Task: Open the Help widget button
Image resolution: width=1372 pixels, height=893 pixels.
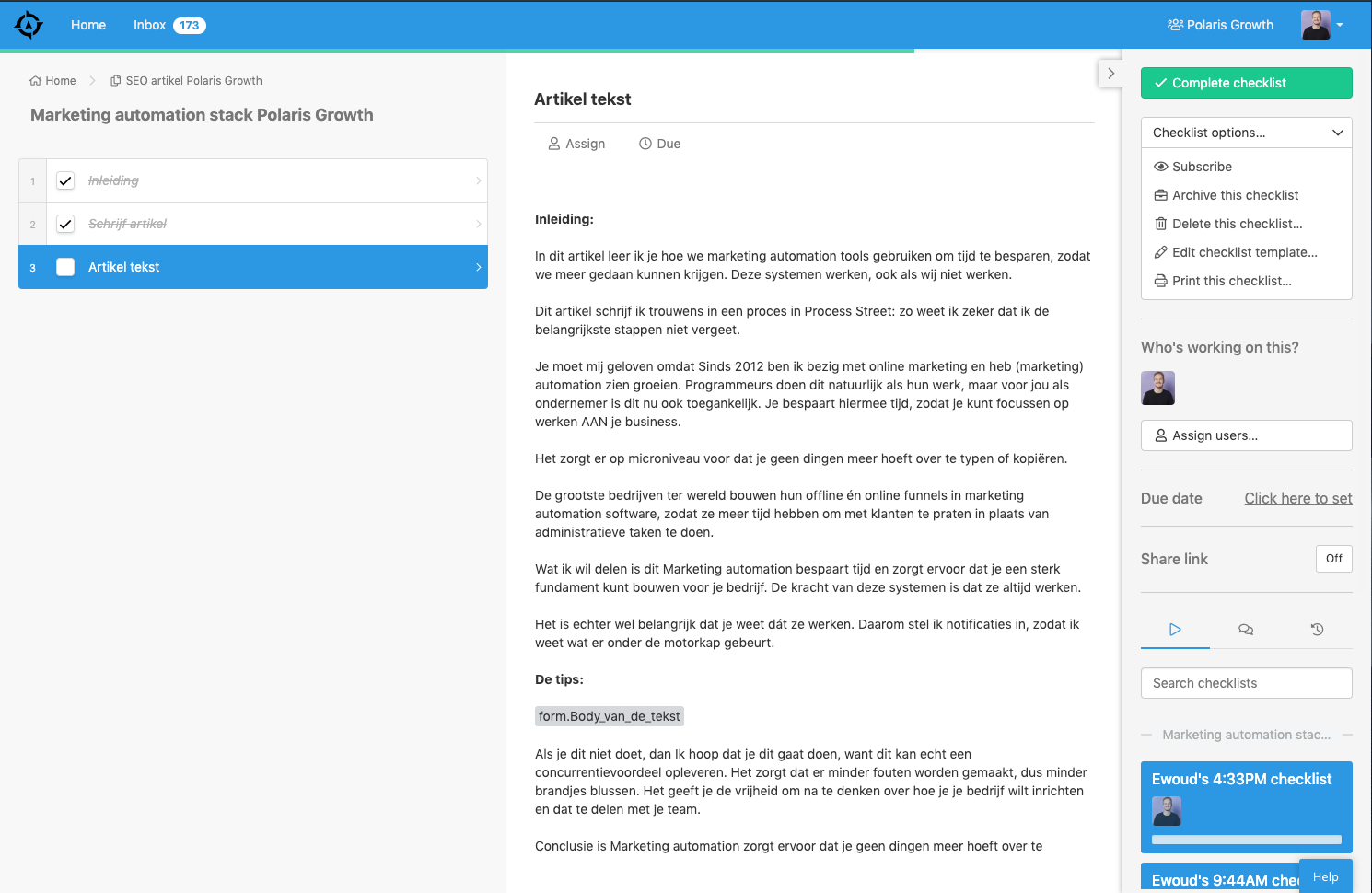Action: pos(1326,876)
